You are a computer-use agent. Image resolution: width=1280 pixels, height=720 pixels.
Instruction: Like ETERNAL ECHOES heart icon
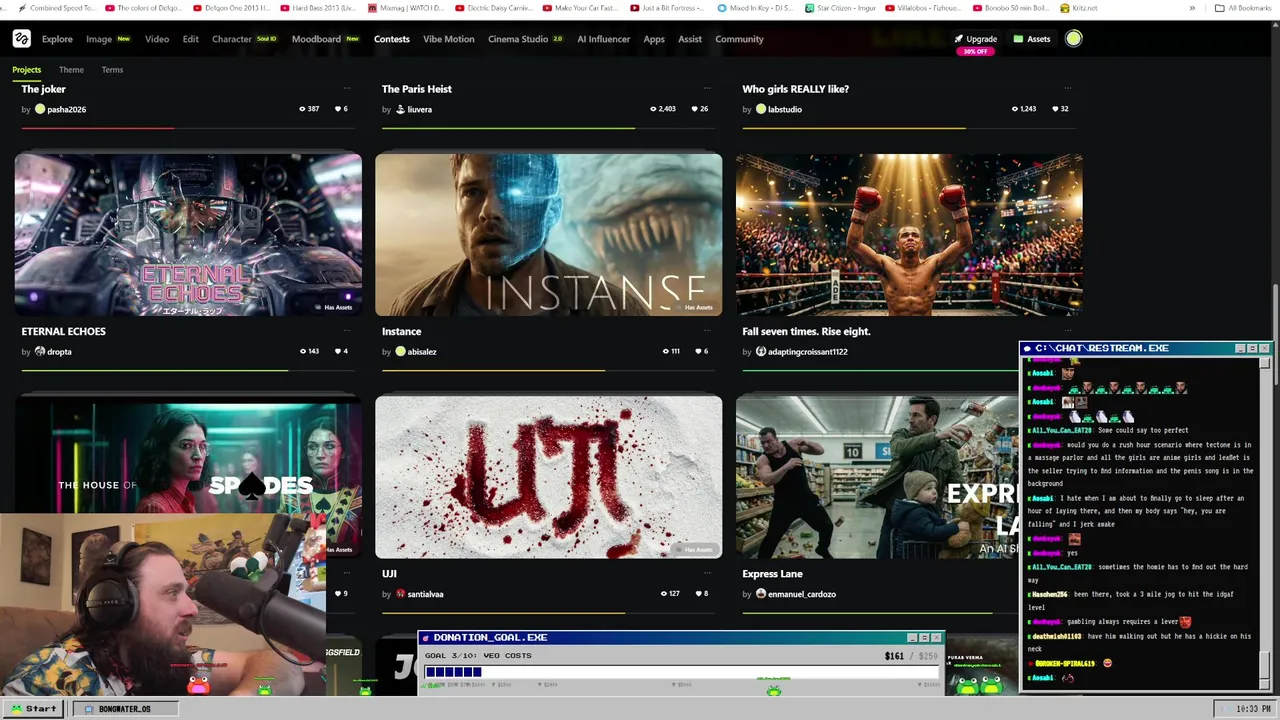click(338, 352)
